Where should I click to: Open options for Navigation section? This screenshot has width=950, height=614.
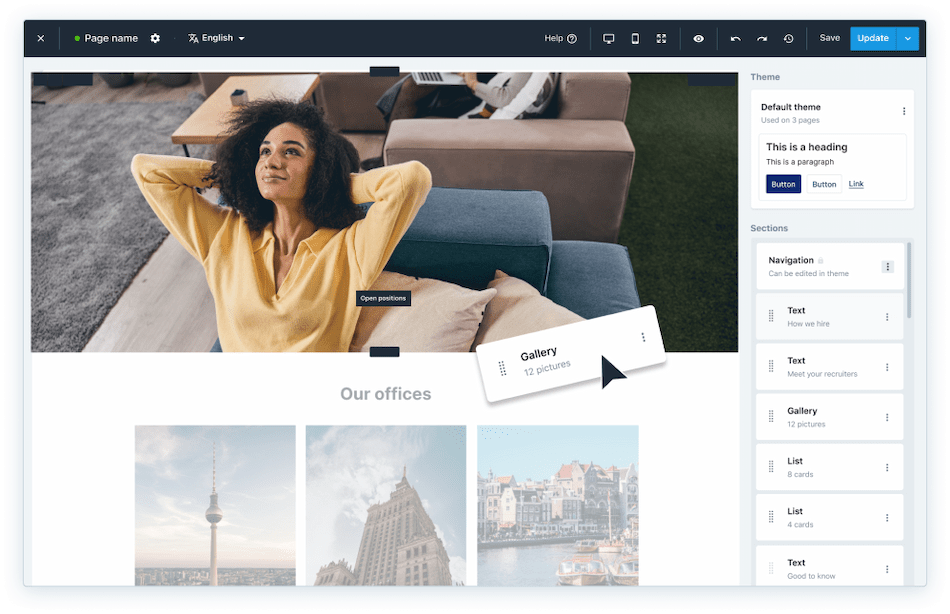coord(887,267)
